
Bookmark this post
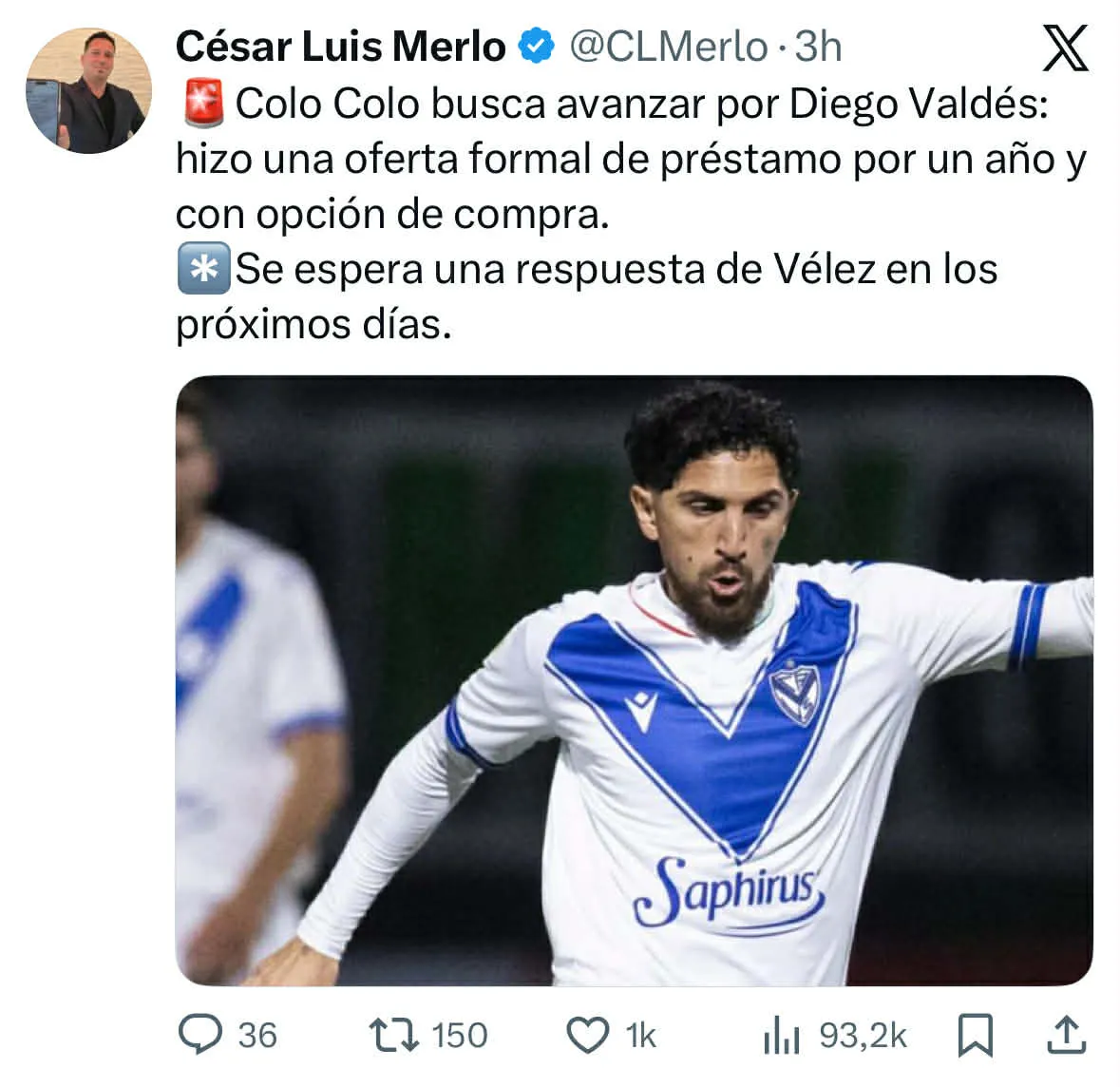(x=975, y=1035)
